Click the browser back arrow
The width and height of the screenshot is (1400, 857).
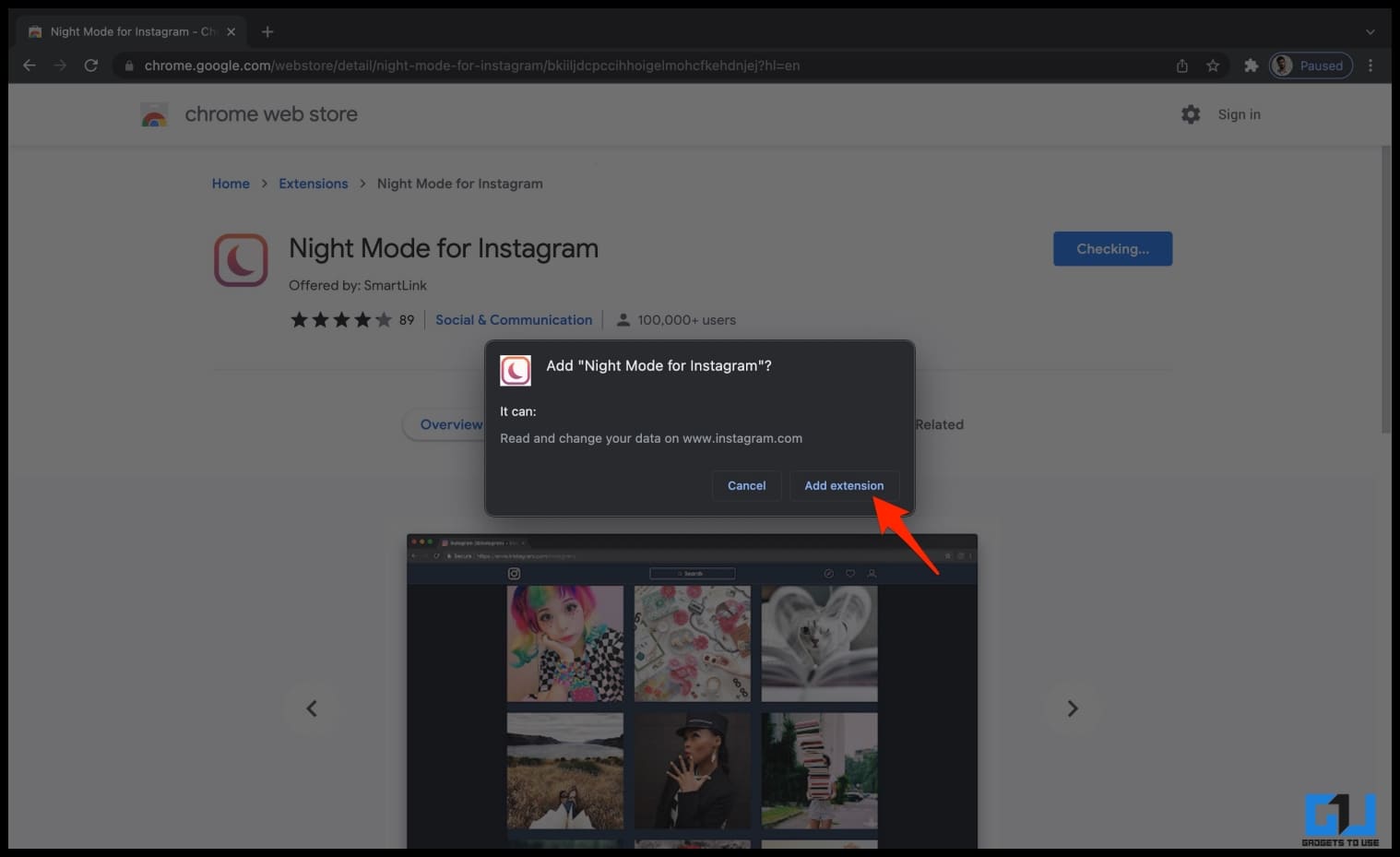click(x=30, y=65)
